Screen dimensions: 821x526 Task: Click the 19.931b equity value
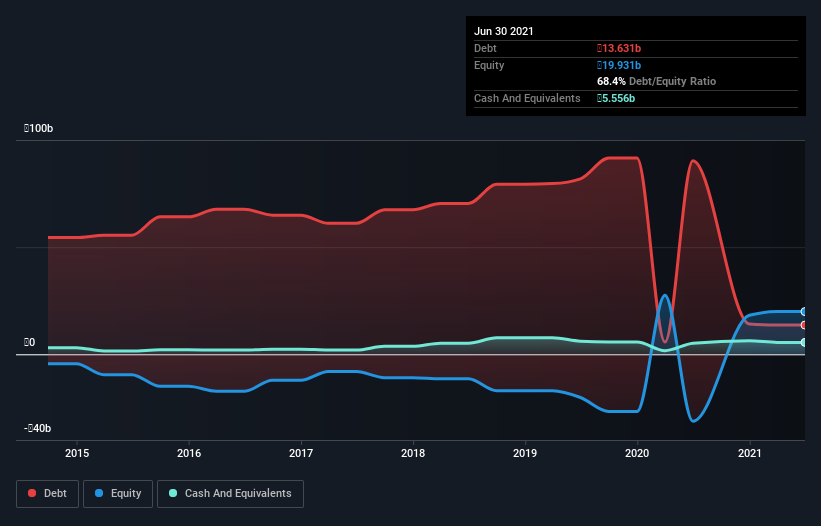(x=619, y=65)
